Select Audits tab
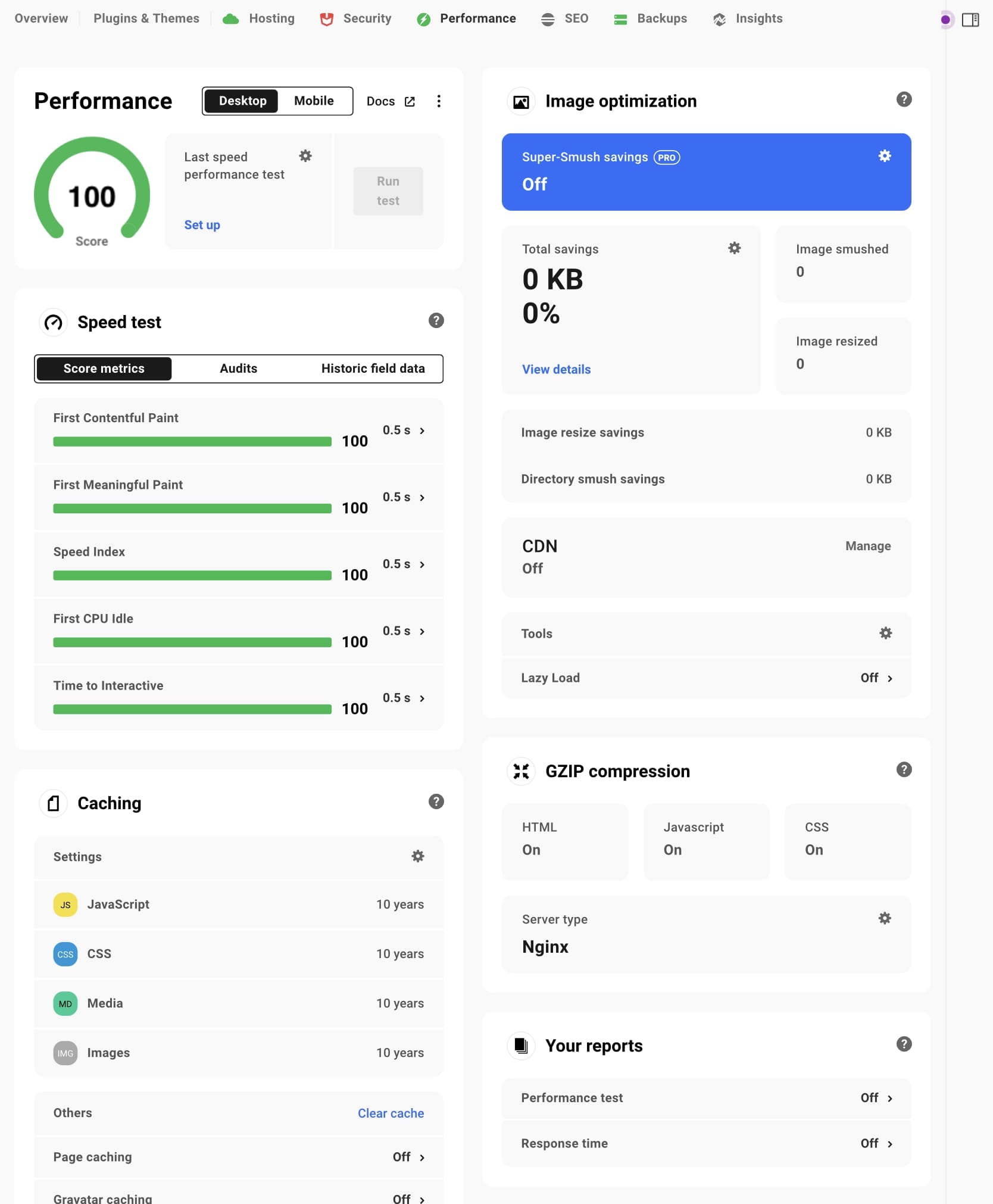993x1204 pixels. click(238, 369)
